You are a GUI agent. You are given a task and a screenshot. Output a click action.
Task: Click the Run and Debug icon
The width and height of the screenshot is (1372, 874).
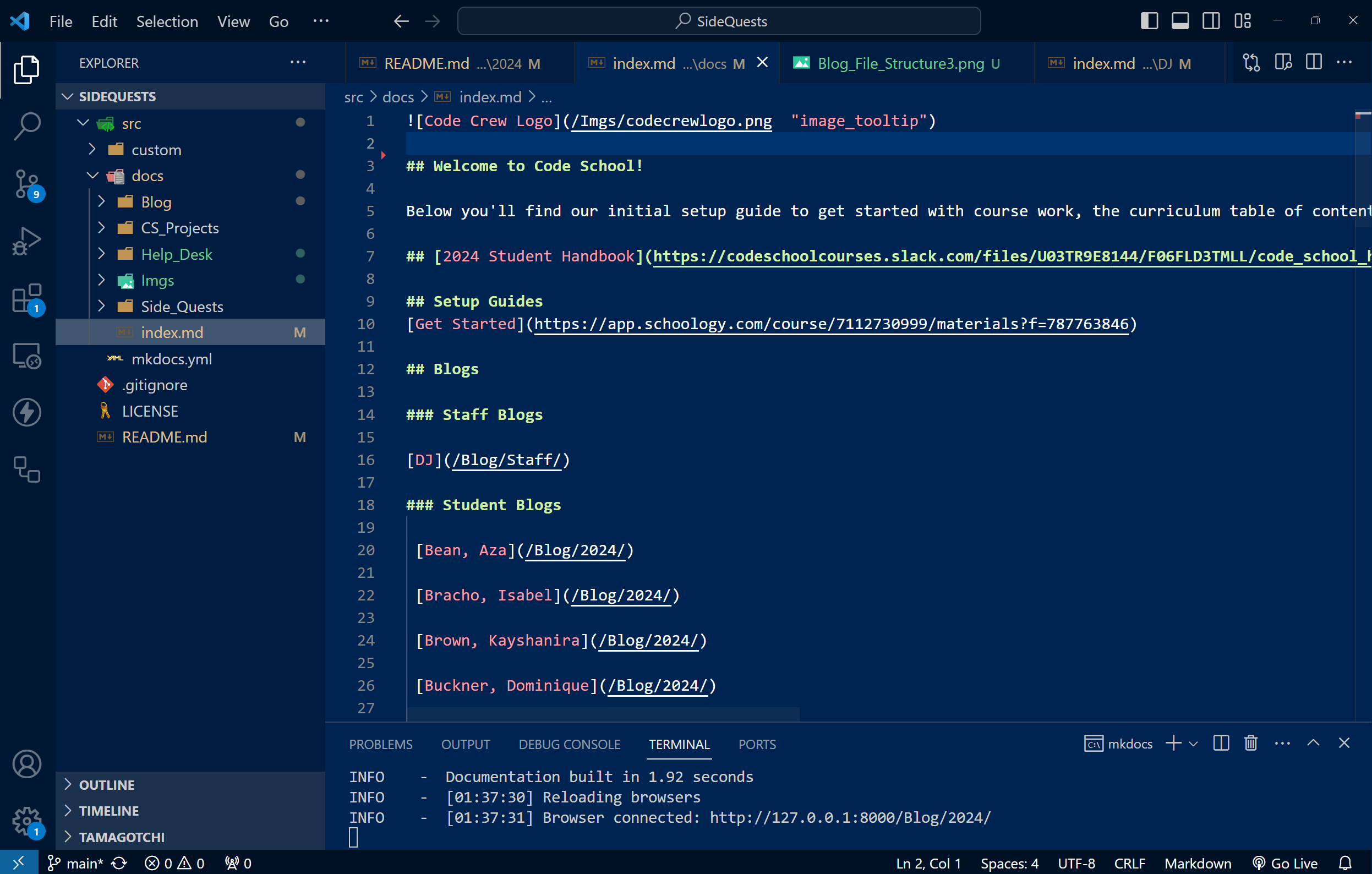pos(27,238)
